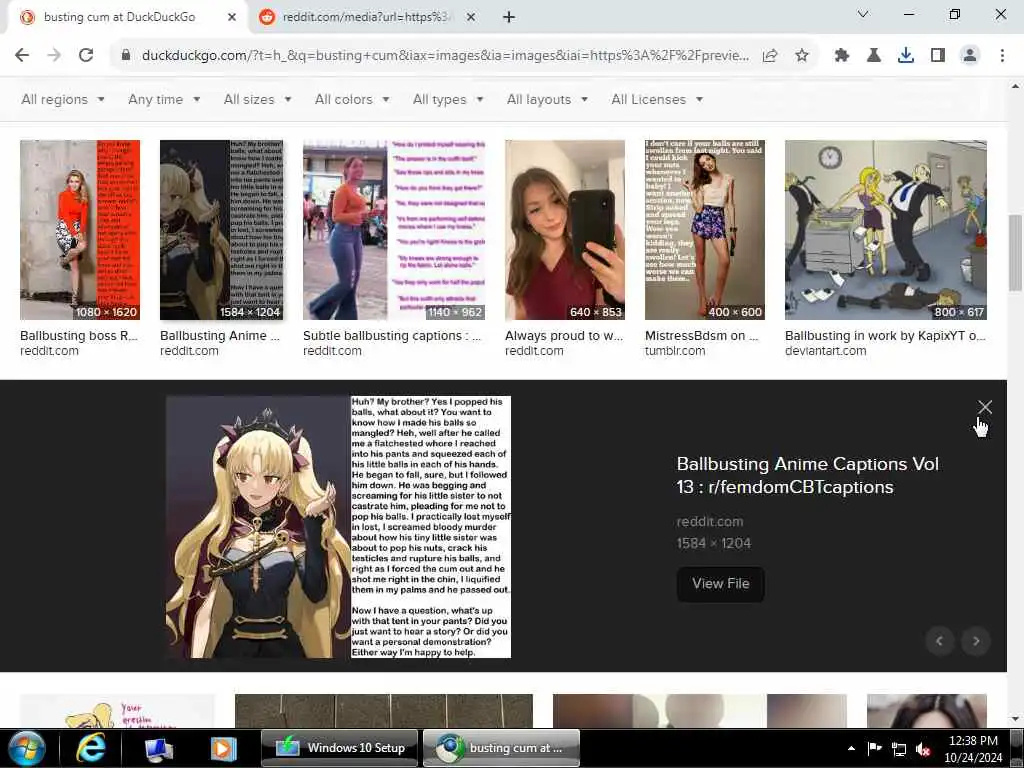This screenshot has width=1024, height=768.
Task: Bookmark this page with the star icon
Action: click(802, 56)
